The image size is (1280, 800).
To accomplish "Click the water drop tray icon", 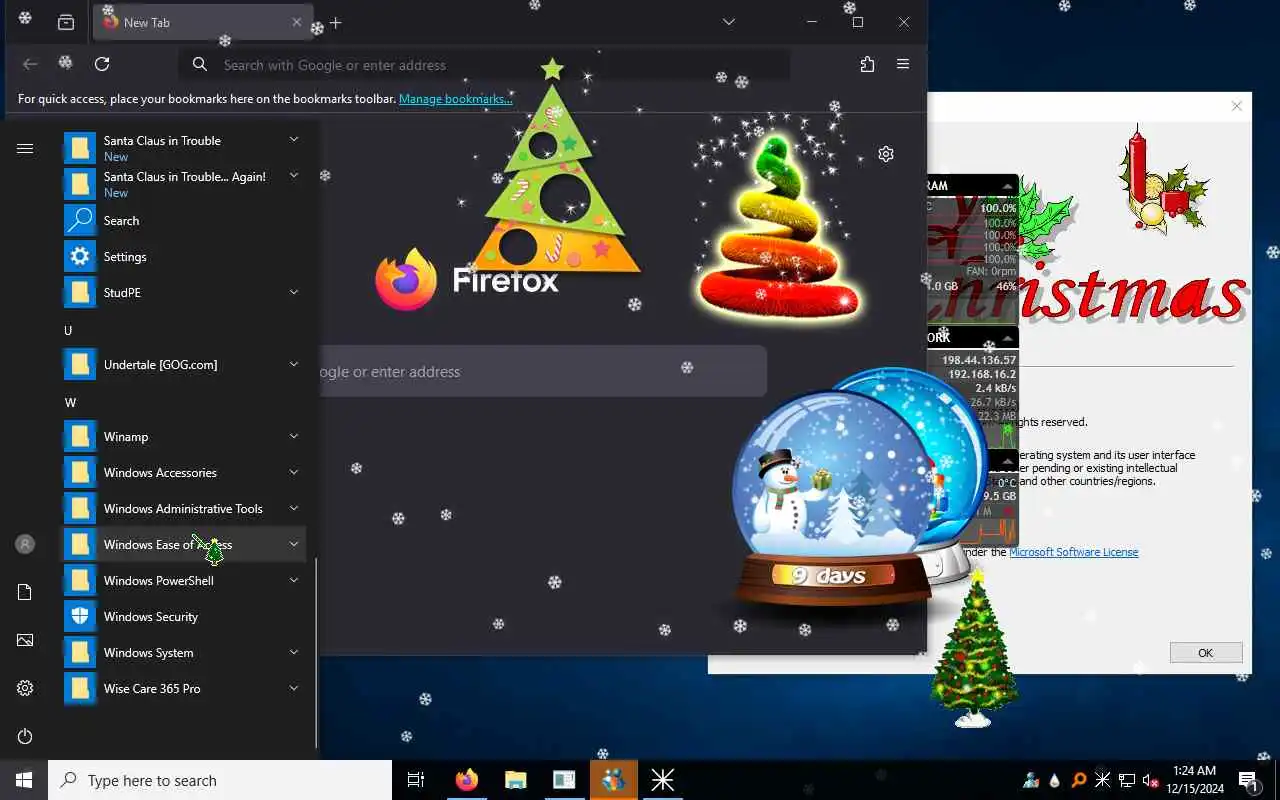I will [1055, 780].
